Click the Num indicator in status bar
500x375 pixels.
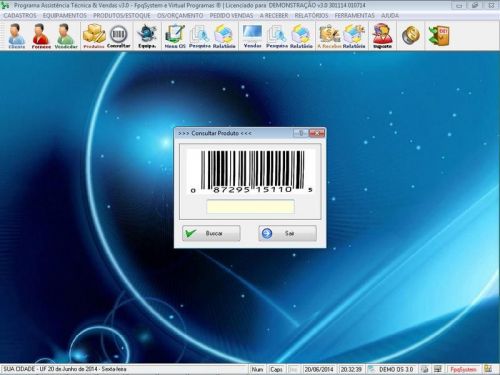(257, 369)
